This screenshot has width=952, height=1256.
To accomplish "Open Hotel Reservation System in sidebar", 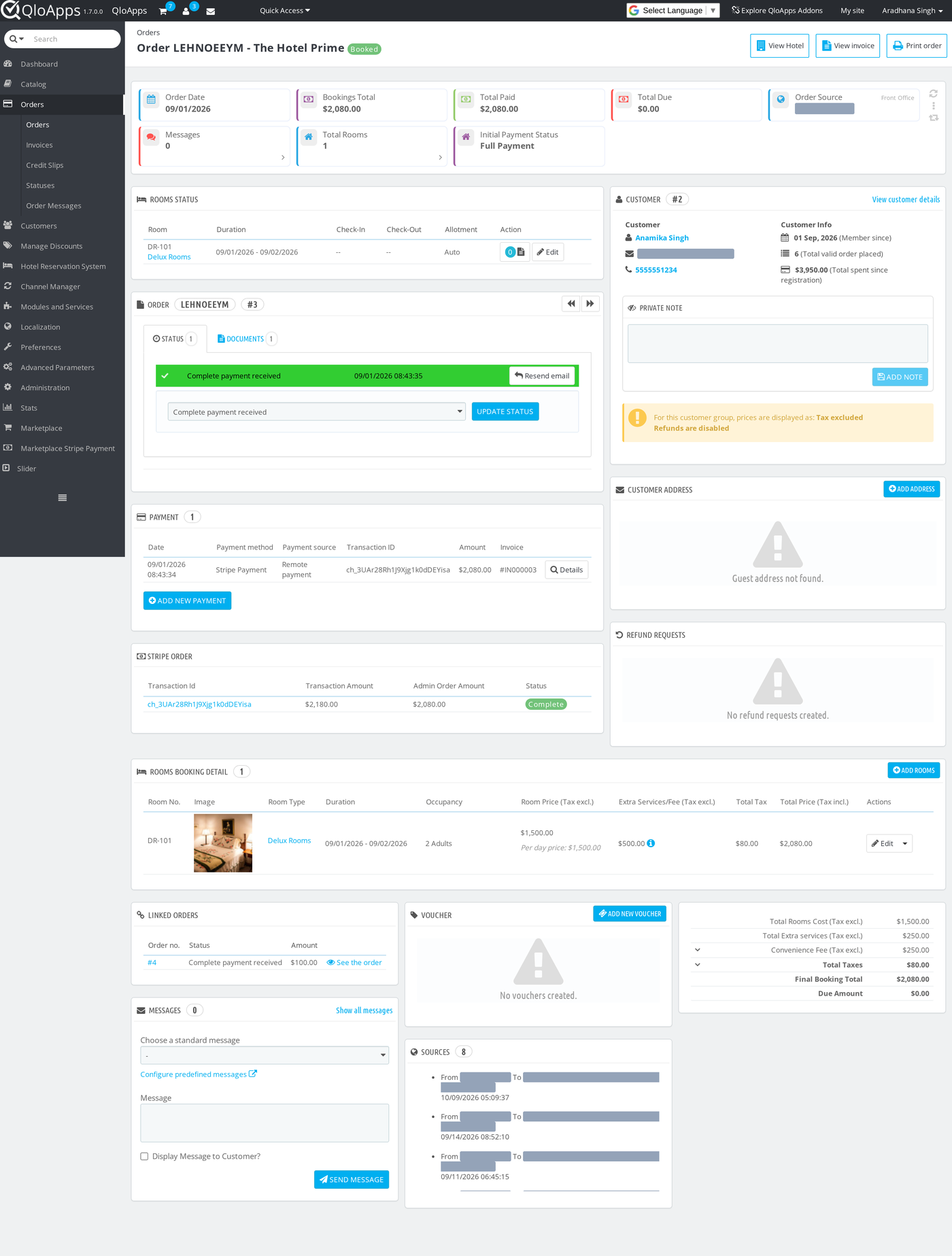I will 62,267.
